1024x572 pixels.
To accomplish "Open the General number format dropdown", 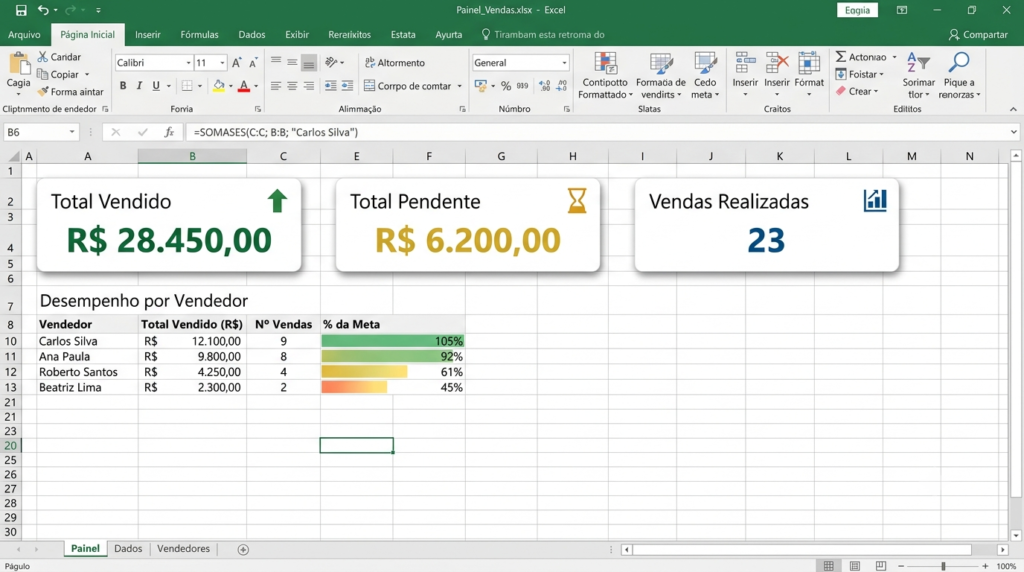I will (564, 63).
